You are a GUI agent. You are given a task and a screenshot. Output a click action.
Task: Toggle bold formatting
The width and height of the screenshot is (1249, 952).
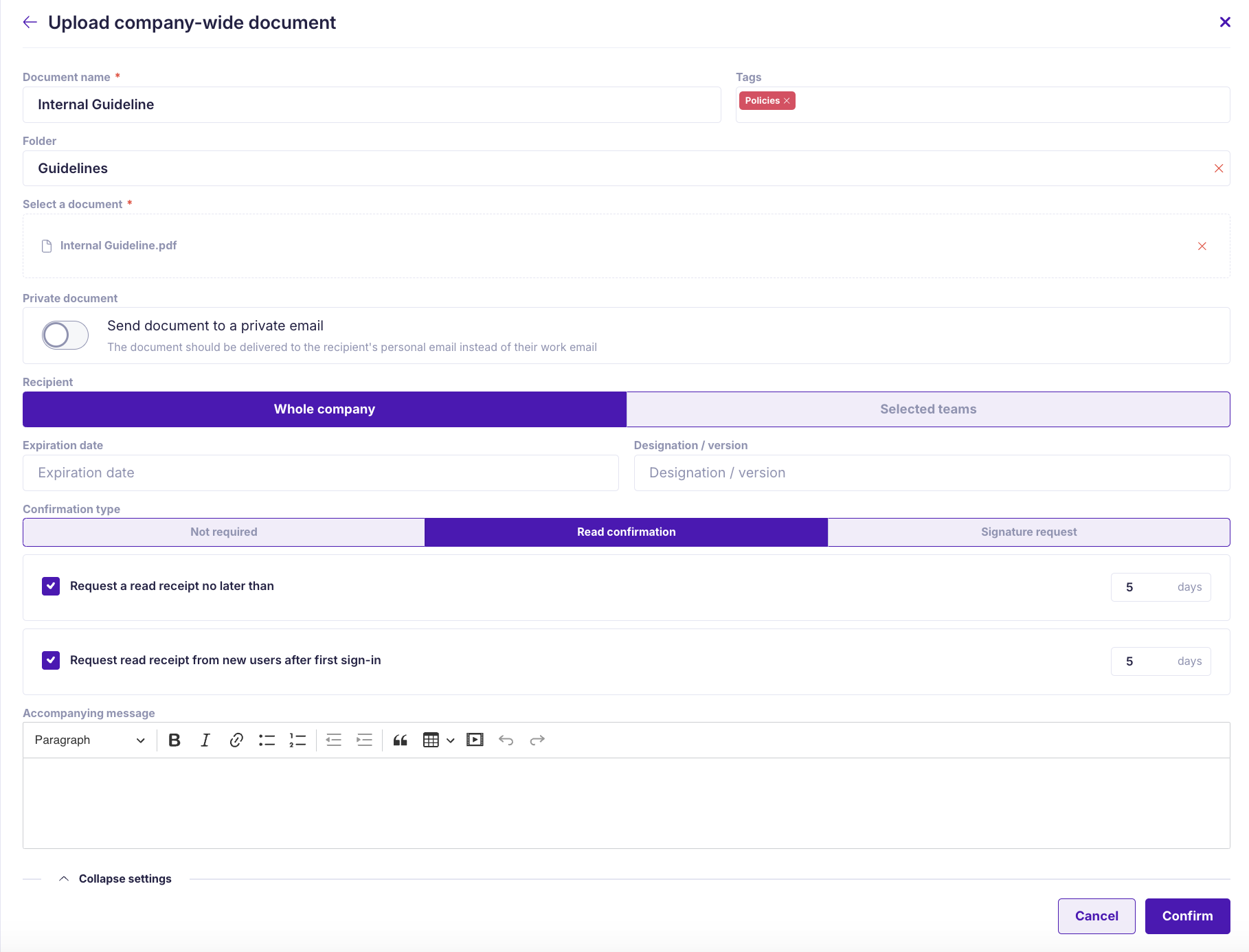pos(175,740)
